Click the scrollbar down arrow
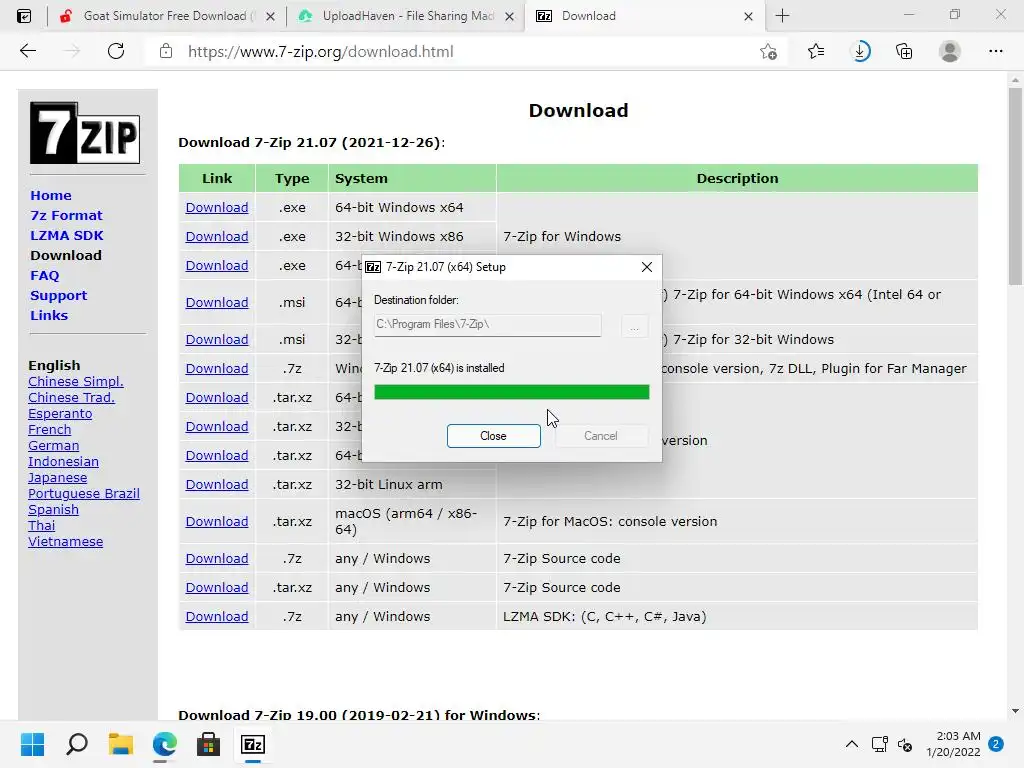 click(x=1015, y=711)
